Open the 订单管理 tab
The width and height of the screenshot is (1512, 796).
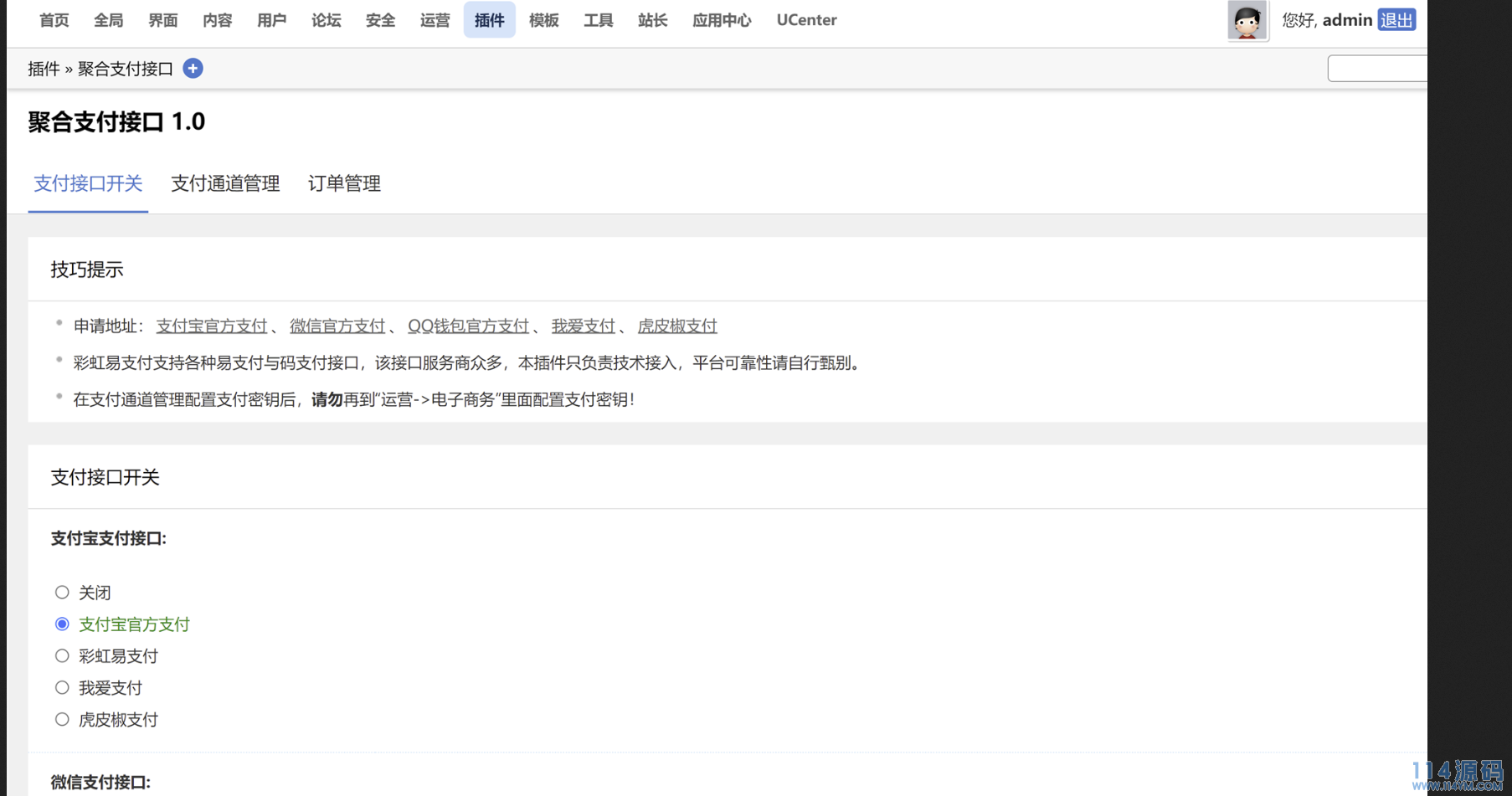click(x=344, y=183)
